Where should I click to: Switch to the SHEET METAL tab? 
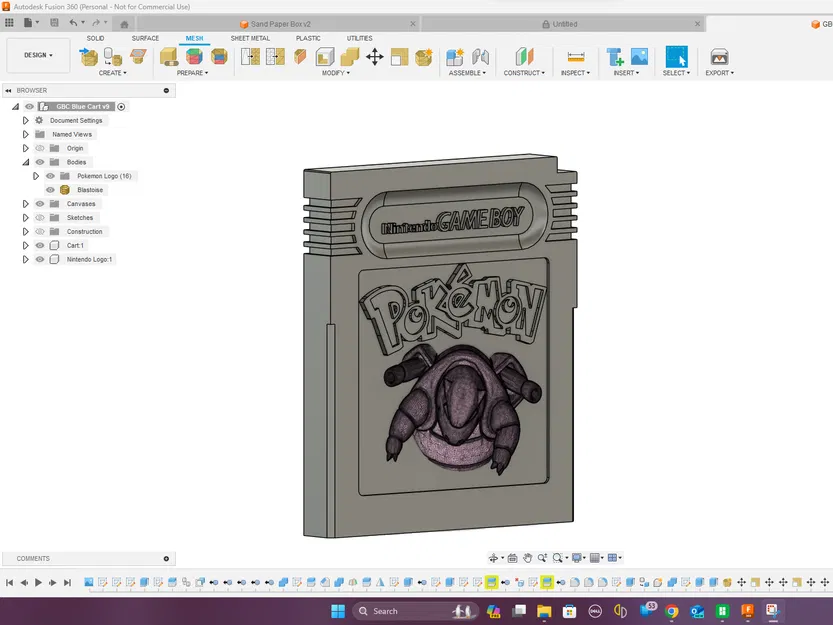tap(249, 38)
